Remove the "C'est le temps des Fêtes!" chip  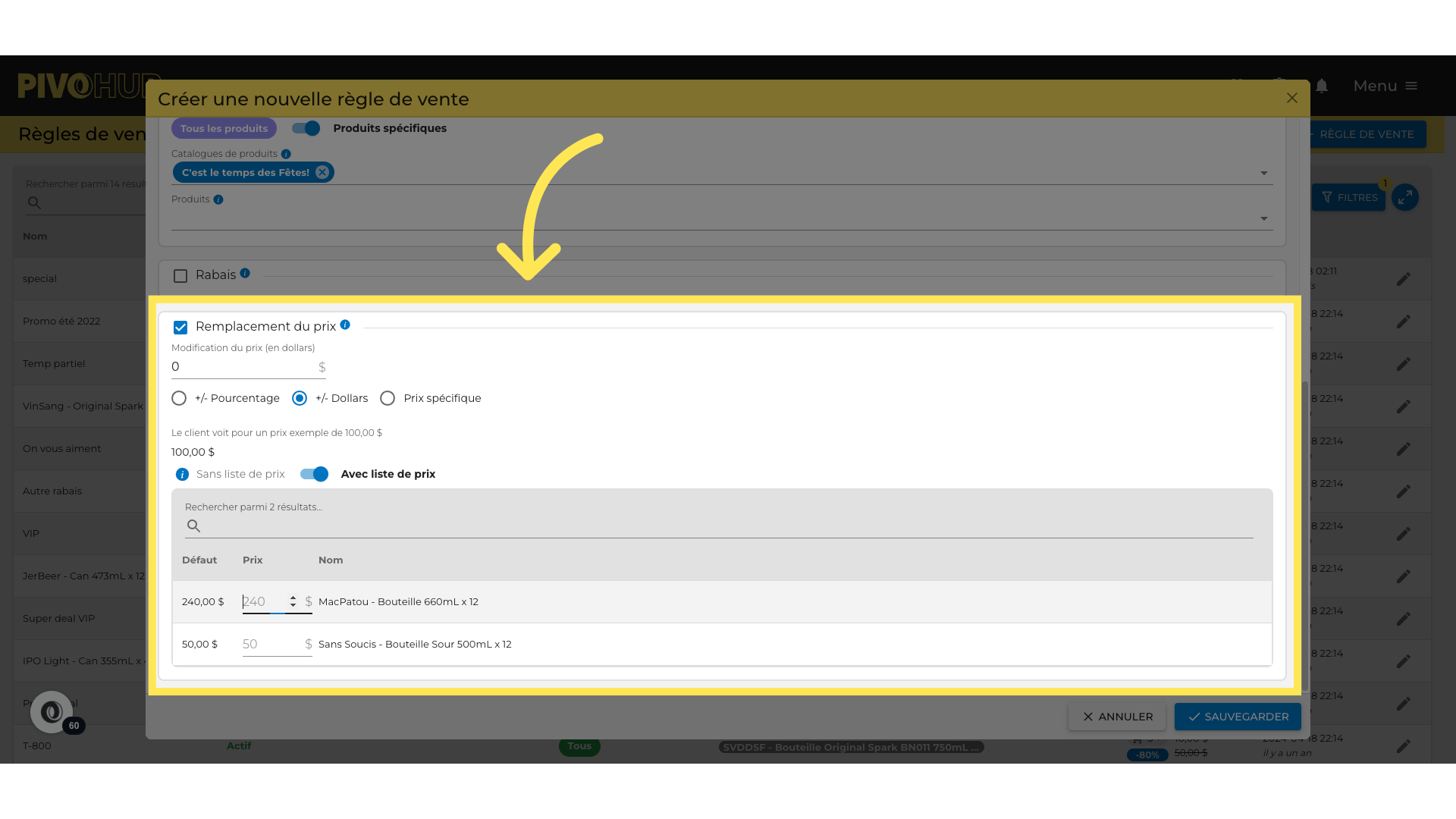point(322,172)
